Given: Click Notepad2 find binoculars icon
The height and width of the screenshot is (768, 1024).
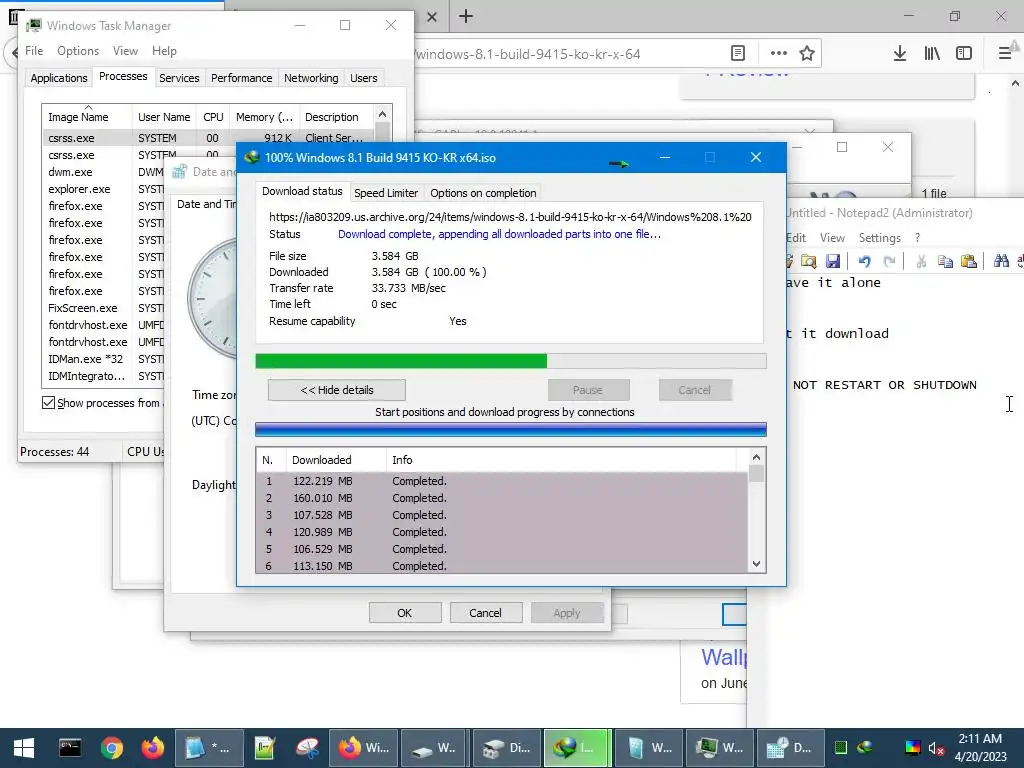Looking at the screenshot, I should [1001, 261].
